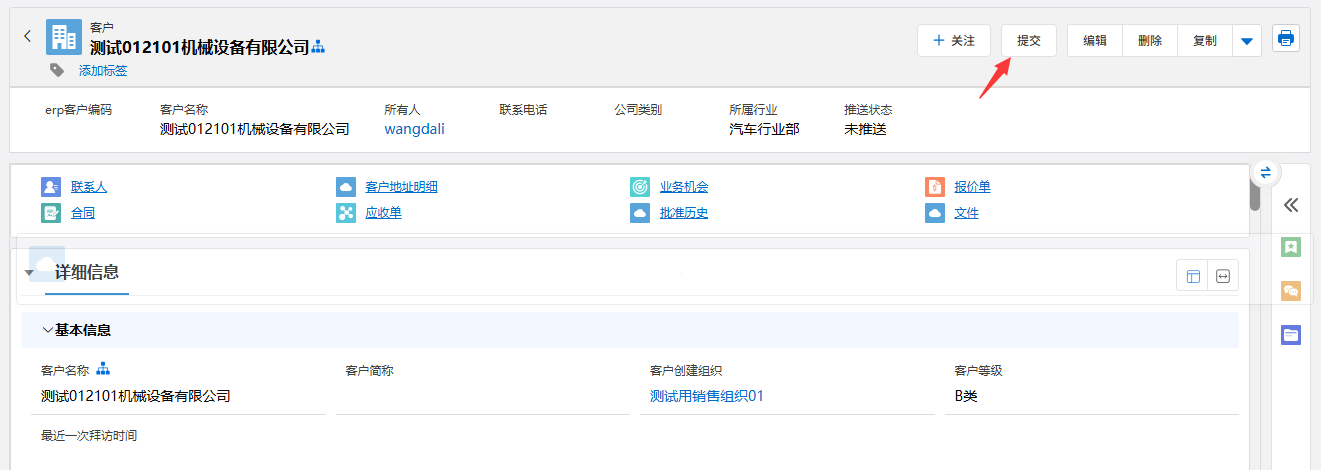The width and height of the screenshot is (1321, 470).
Task: Open the more actions dropdown next to 复制
Action: tap(1246, 41)
